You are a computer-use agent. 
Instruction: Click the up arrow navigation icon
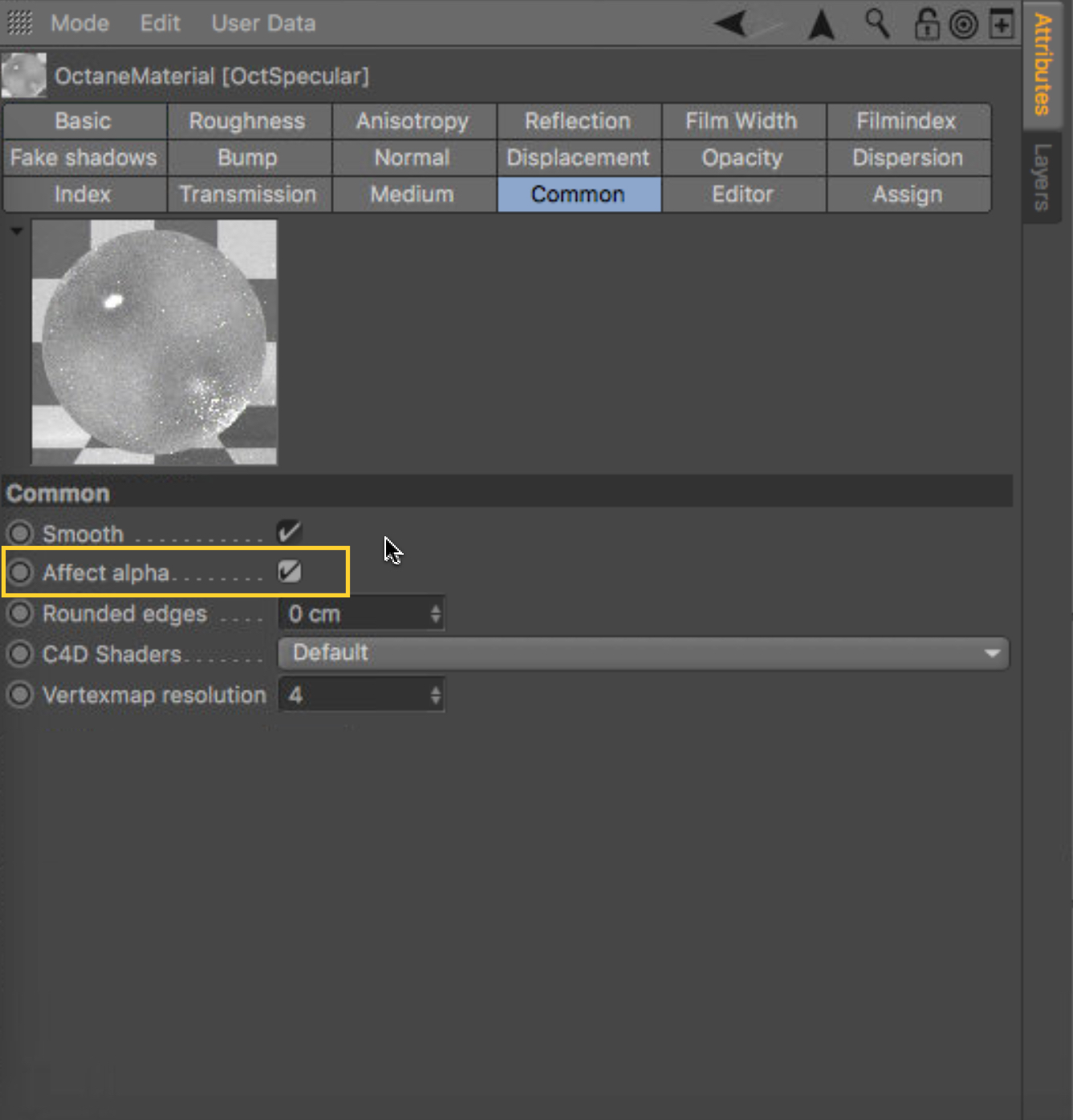(821, 24)
